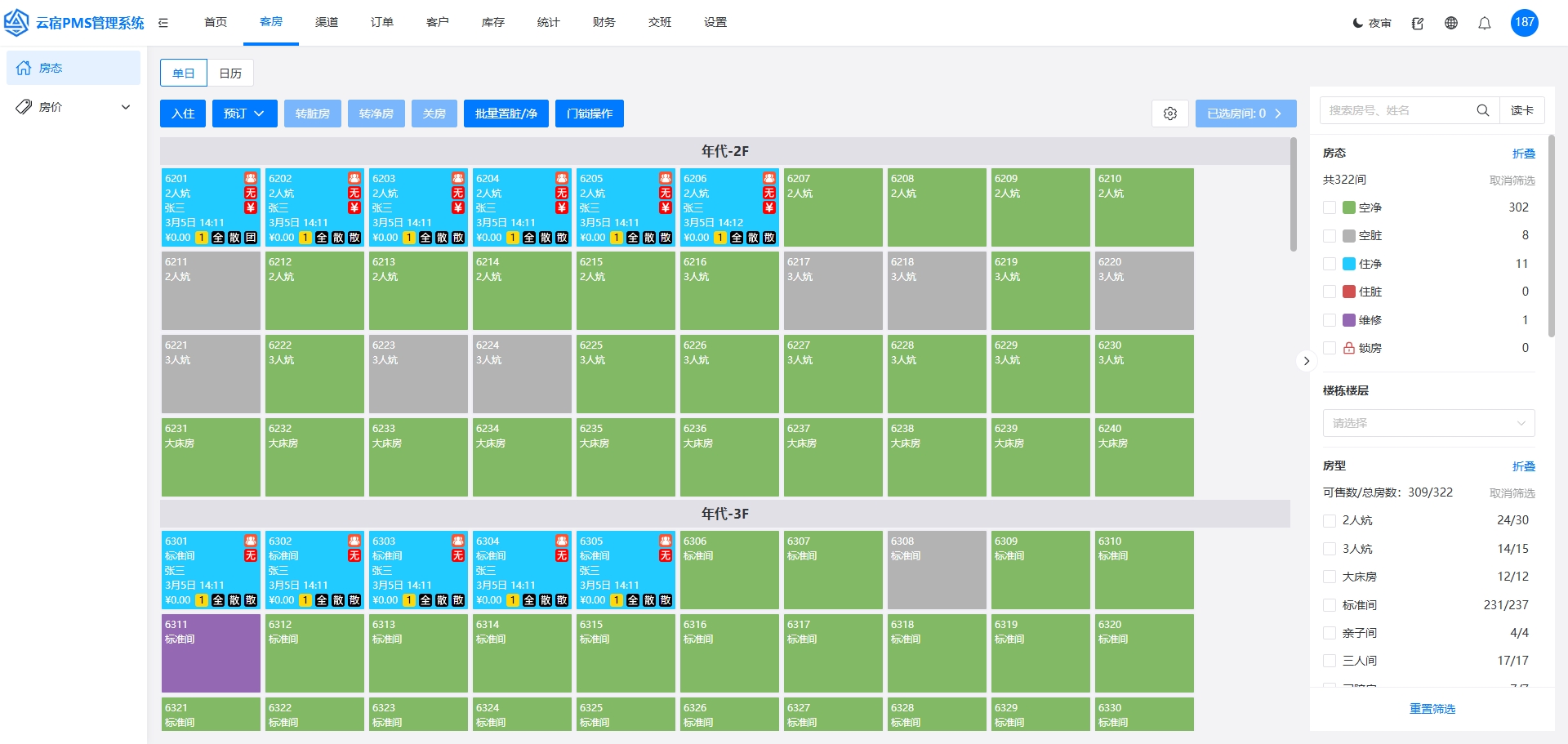This screenshot has height=744, width=1568.
Task: Click the search magnifier icon
Action: (x=1483, y=110)
